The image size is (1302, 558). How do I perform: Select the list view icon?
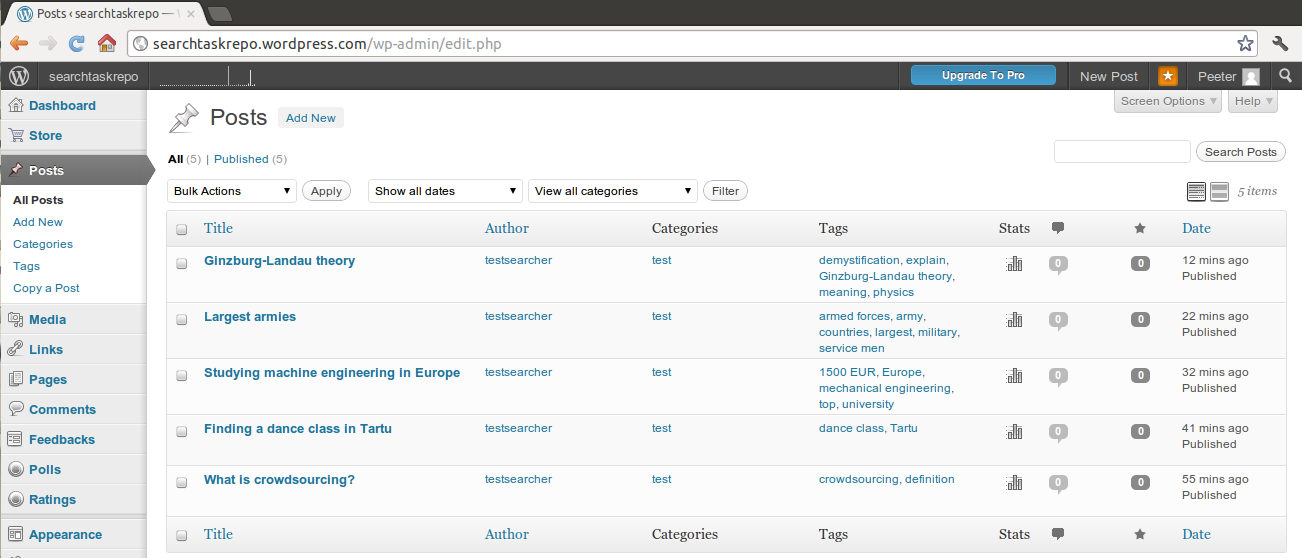(1196, 191)
